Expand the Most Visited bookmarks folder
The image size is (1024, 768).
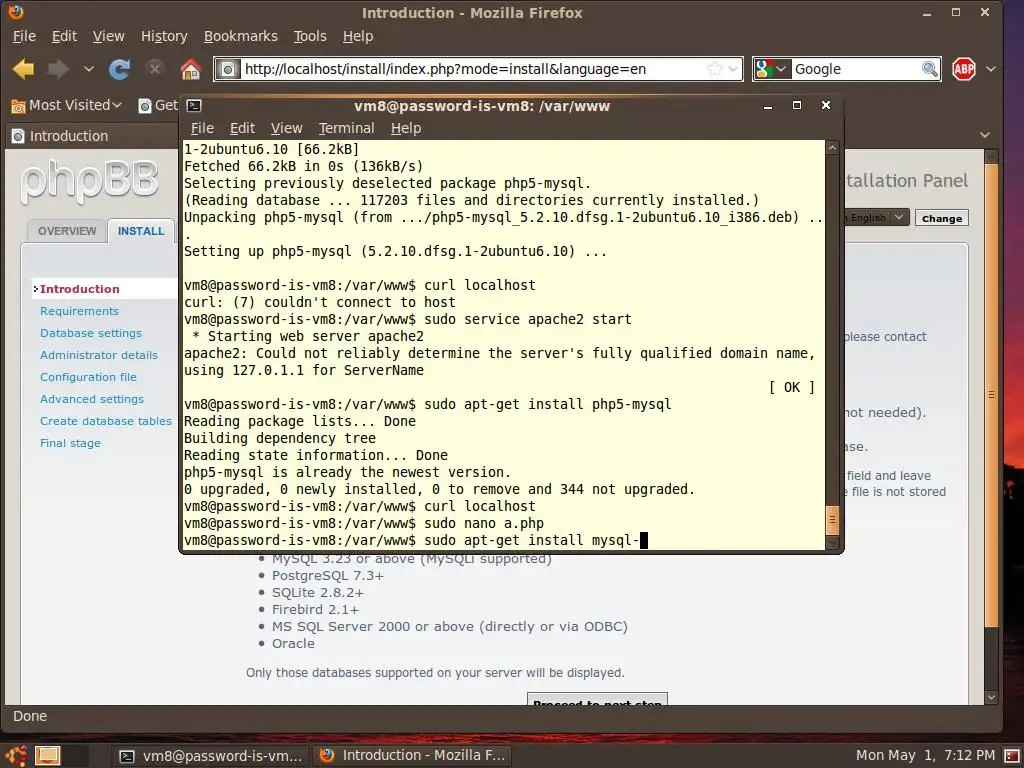pyautogui.click(x=67, y=105)
